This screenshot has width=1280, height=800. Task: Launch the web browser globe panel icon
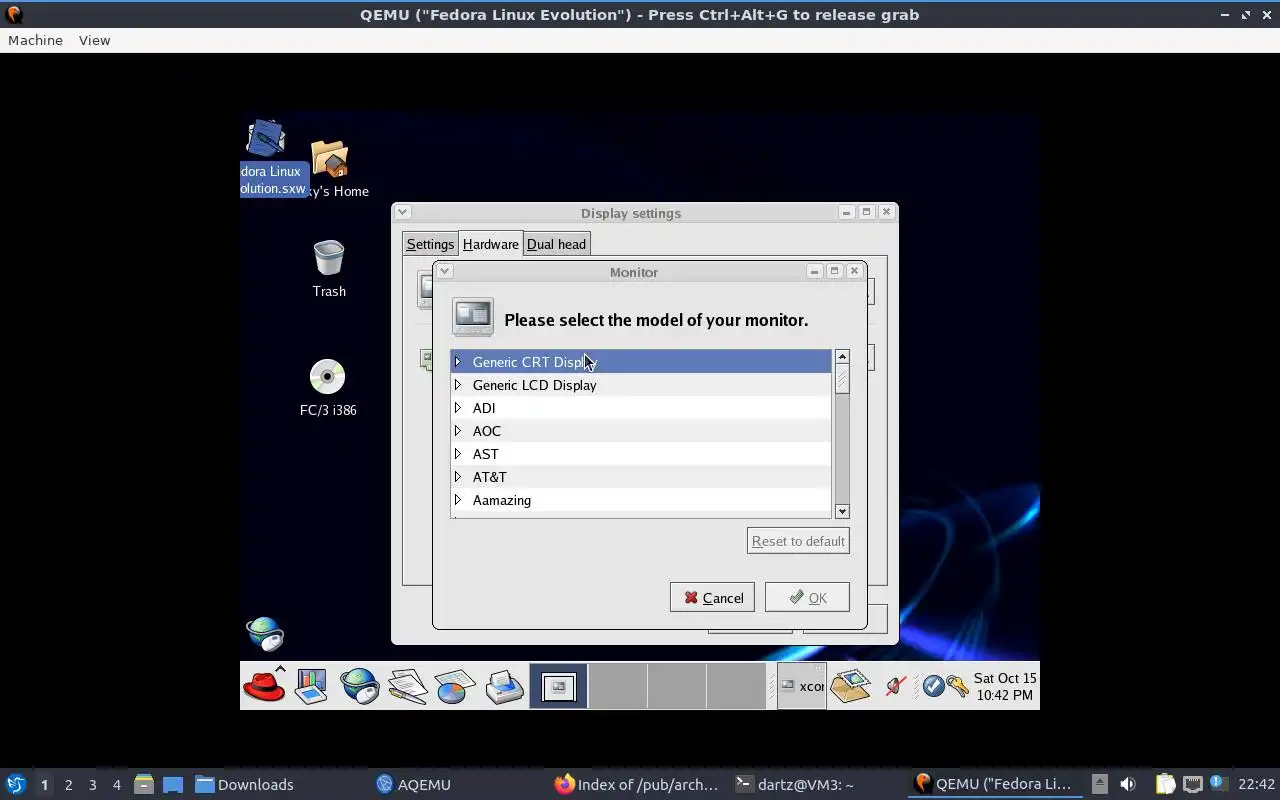pyautogui.click(x=359, y=686)
